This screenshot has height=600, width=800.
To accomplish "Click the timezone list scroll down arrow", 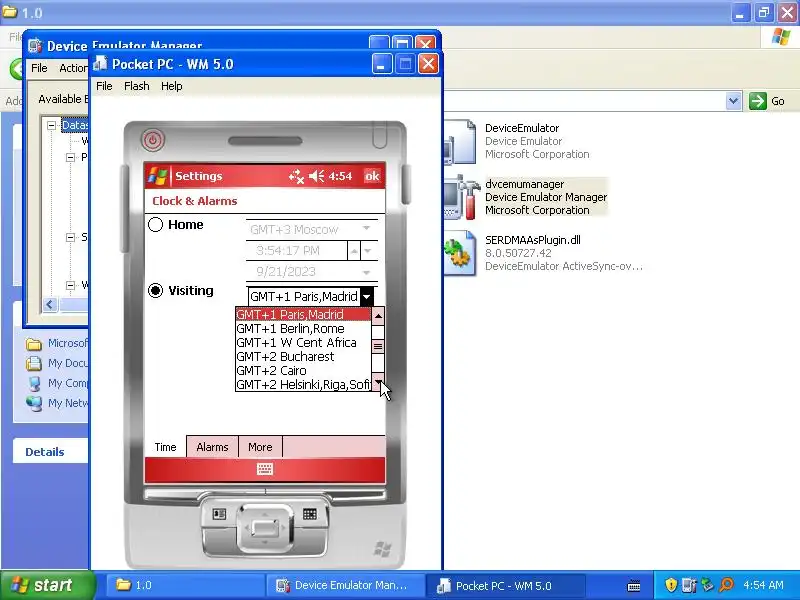I will (378, 382).
